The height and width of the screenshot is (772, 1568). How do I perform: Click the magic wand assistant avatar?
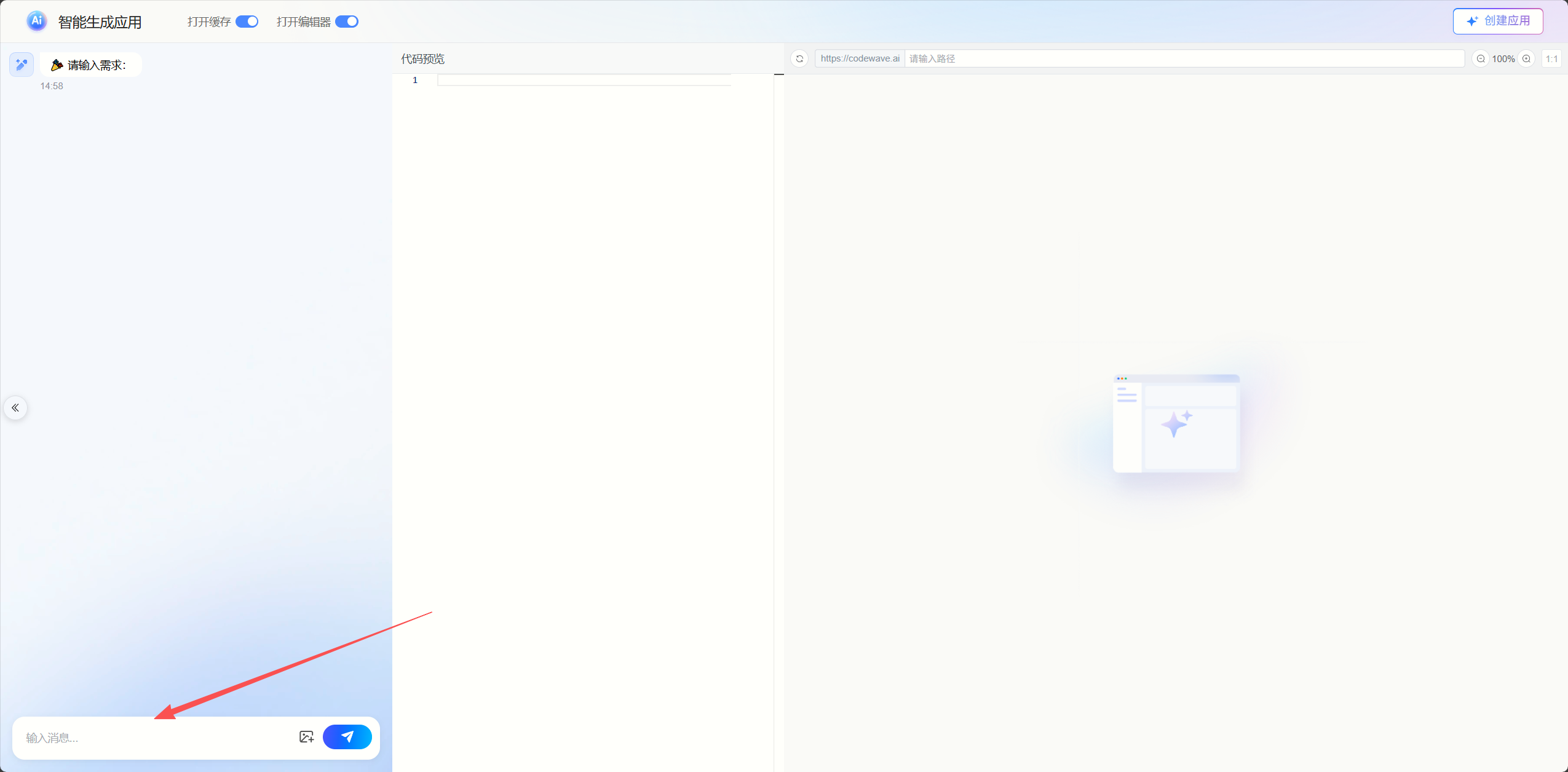pos(22,65)
